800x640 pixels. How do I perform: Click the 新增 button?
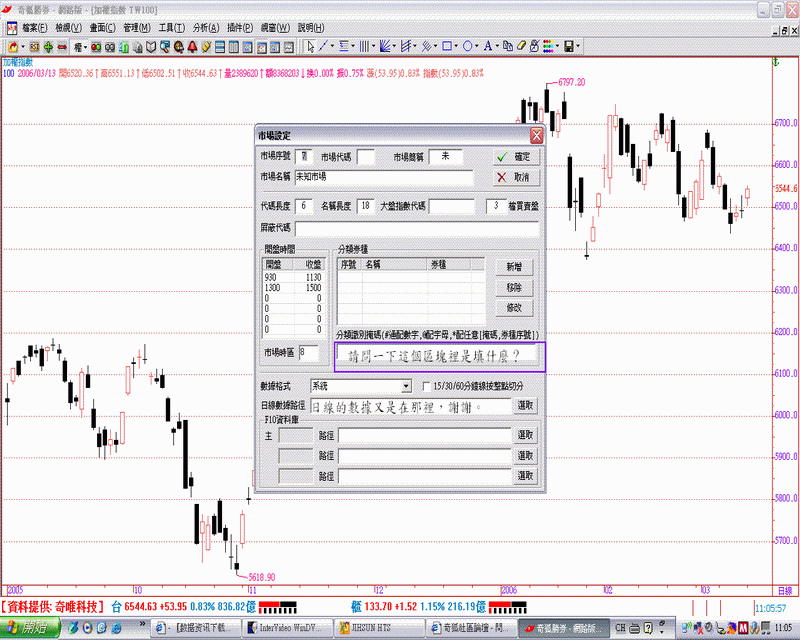tap(514, 267)
